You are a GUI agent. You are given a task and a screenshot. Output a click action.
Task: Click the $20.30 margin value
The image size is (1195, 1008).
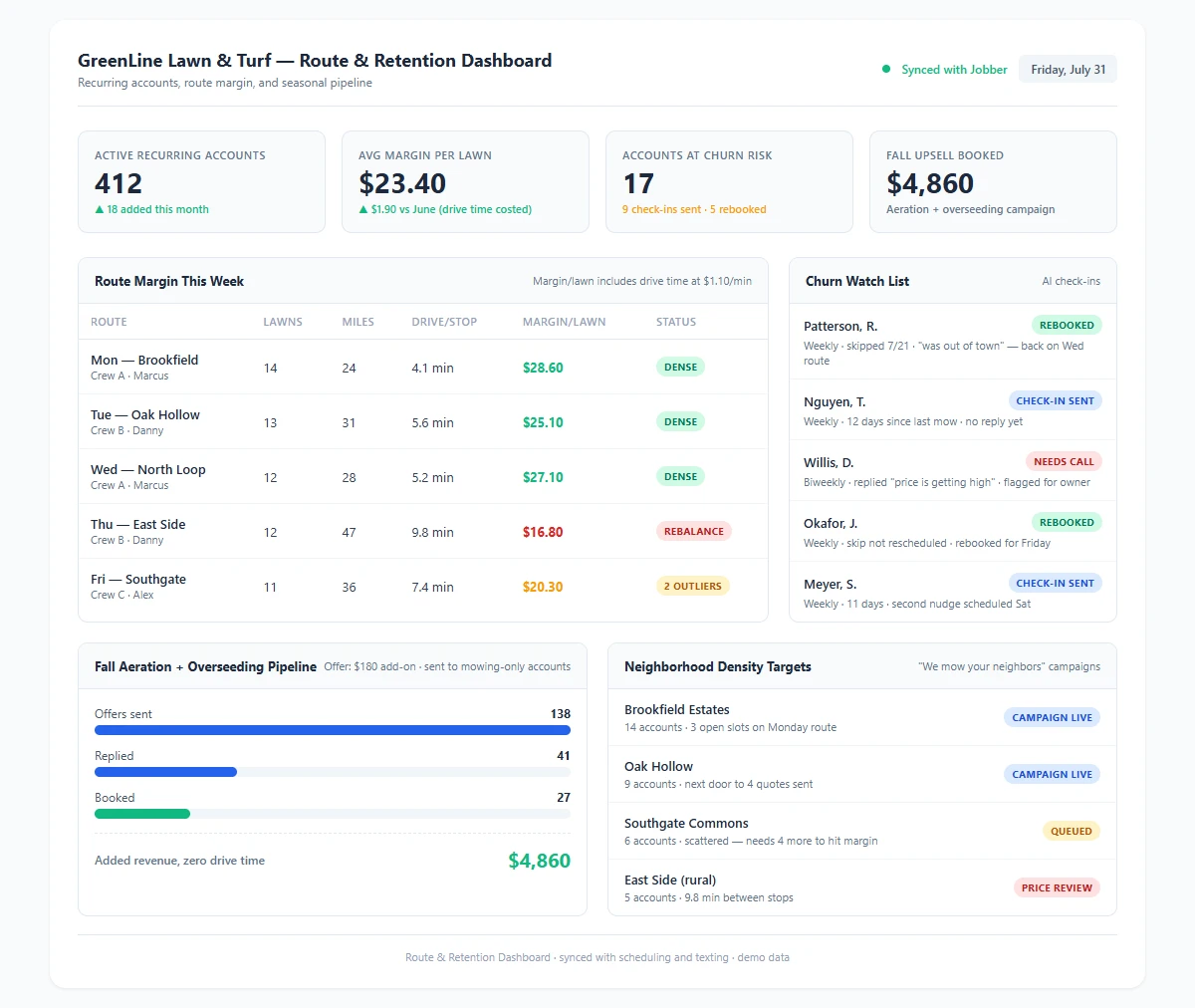pyautogui.click(x=543, y=587)
